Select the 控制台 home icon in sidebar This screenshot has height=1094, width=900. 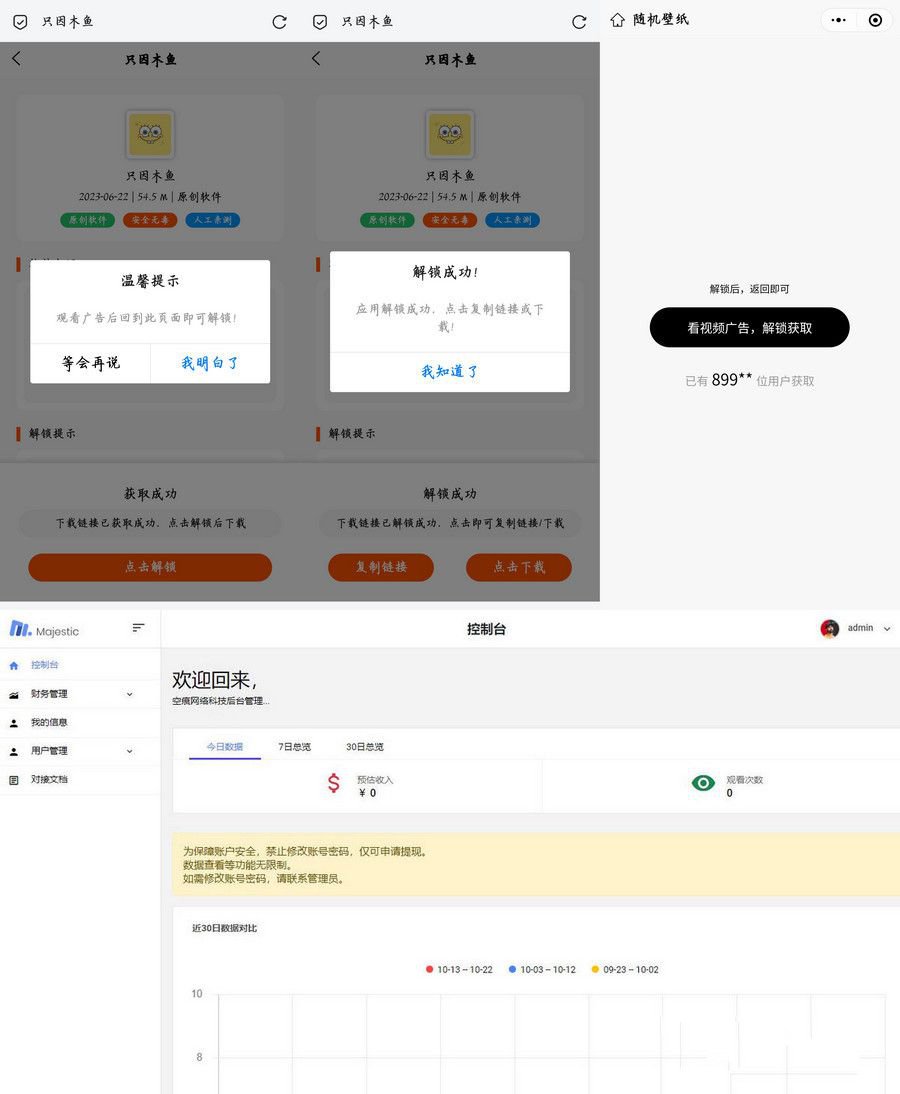[14, 664]
